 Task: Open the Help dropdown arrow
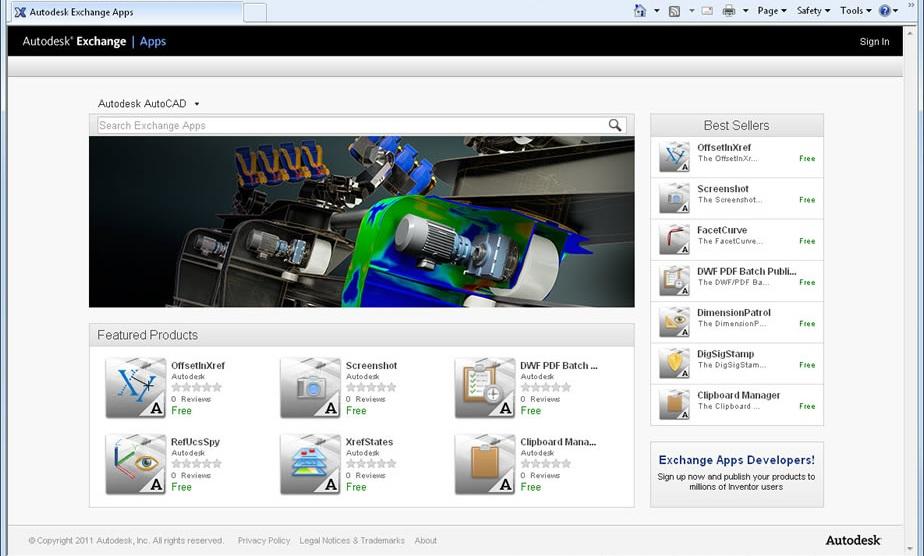tap(895, 11)
